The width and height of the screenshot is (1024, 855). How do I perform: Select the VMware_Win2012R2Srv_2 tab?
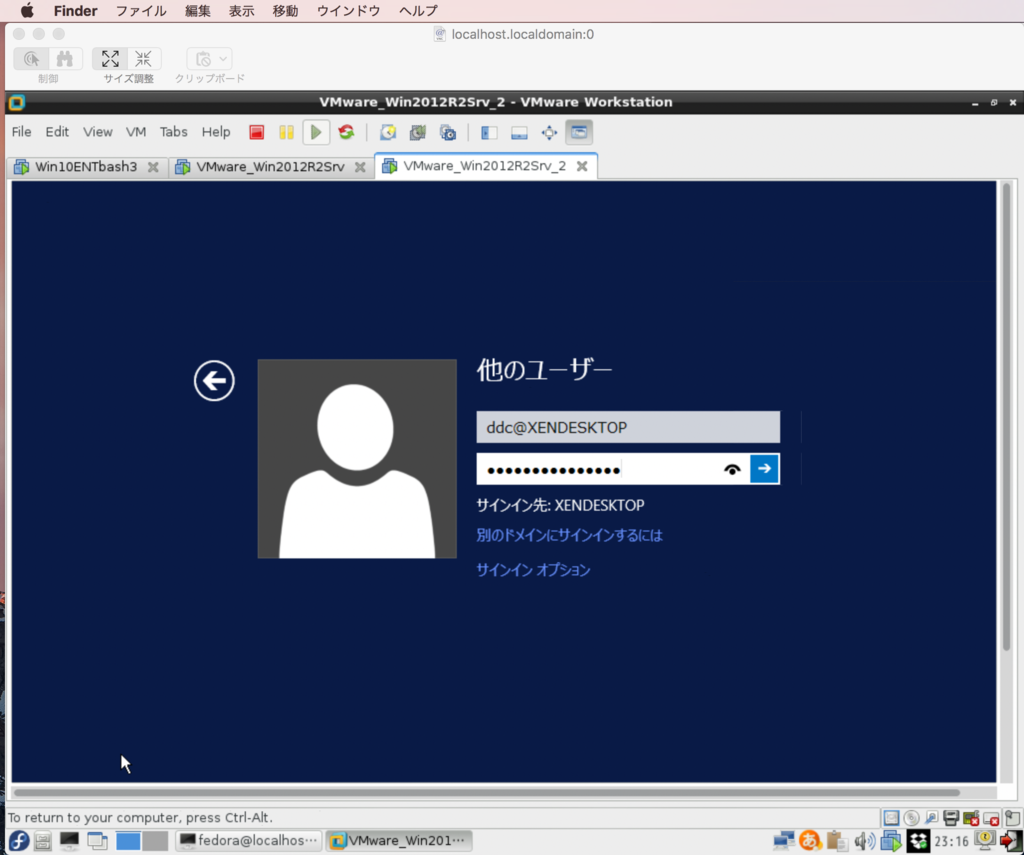pyautogui.click(x=485, y=166)
